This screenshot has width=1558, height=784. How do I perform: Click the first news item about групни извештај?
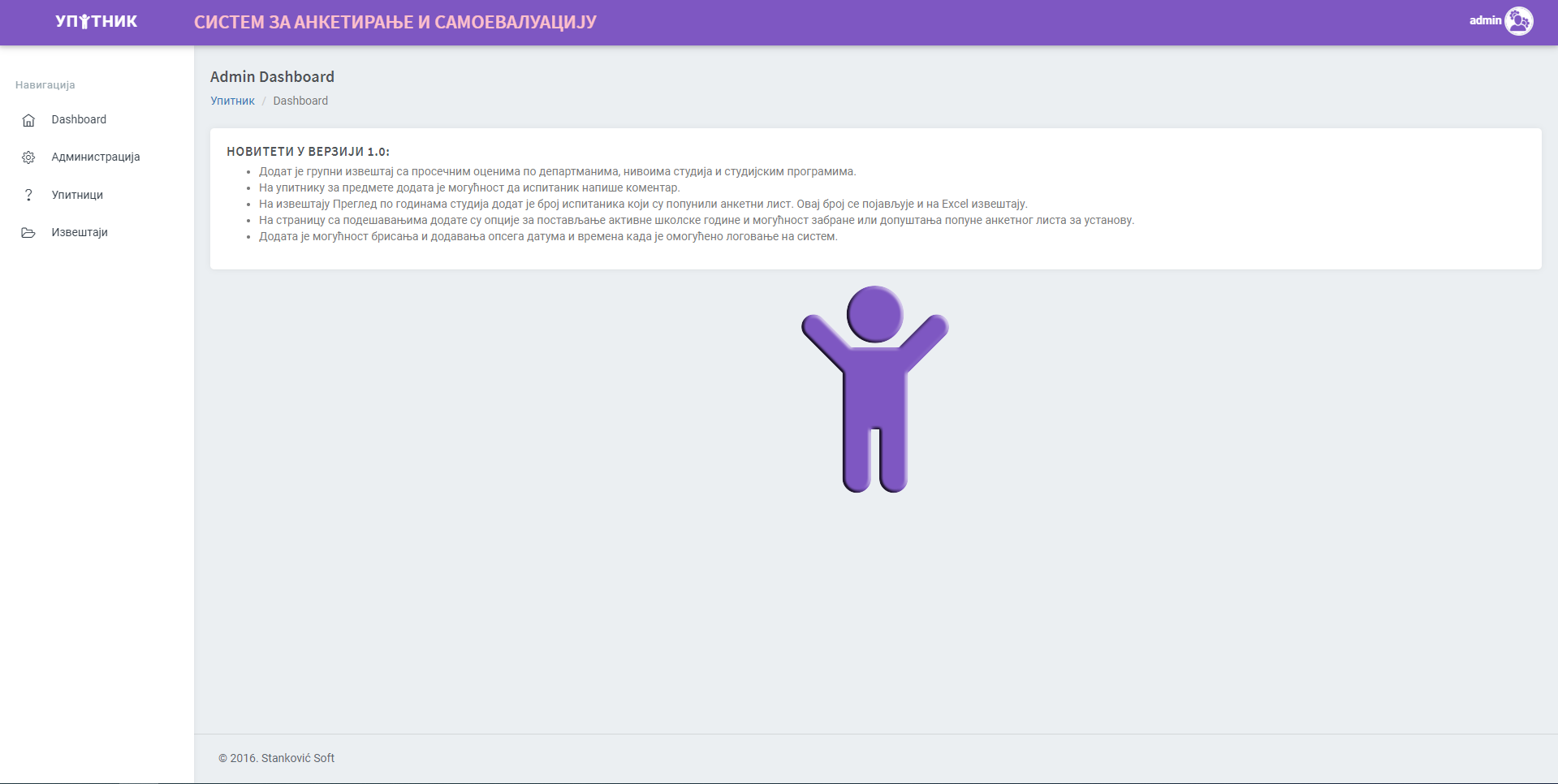557,171
